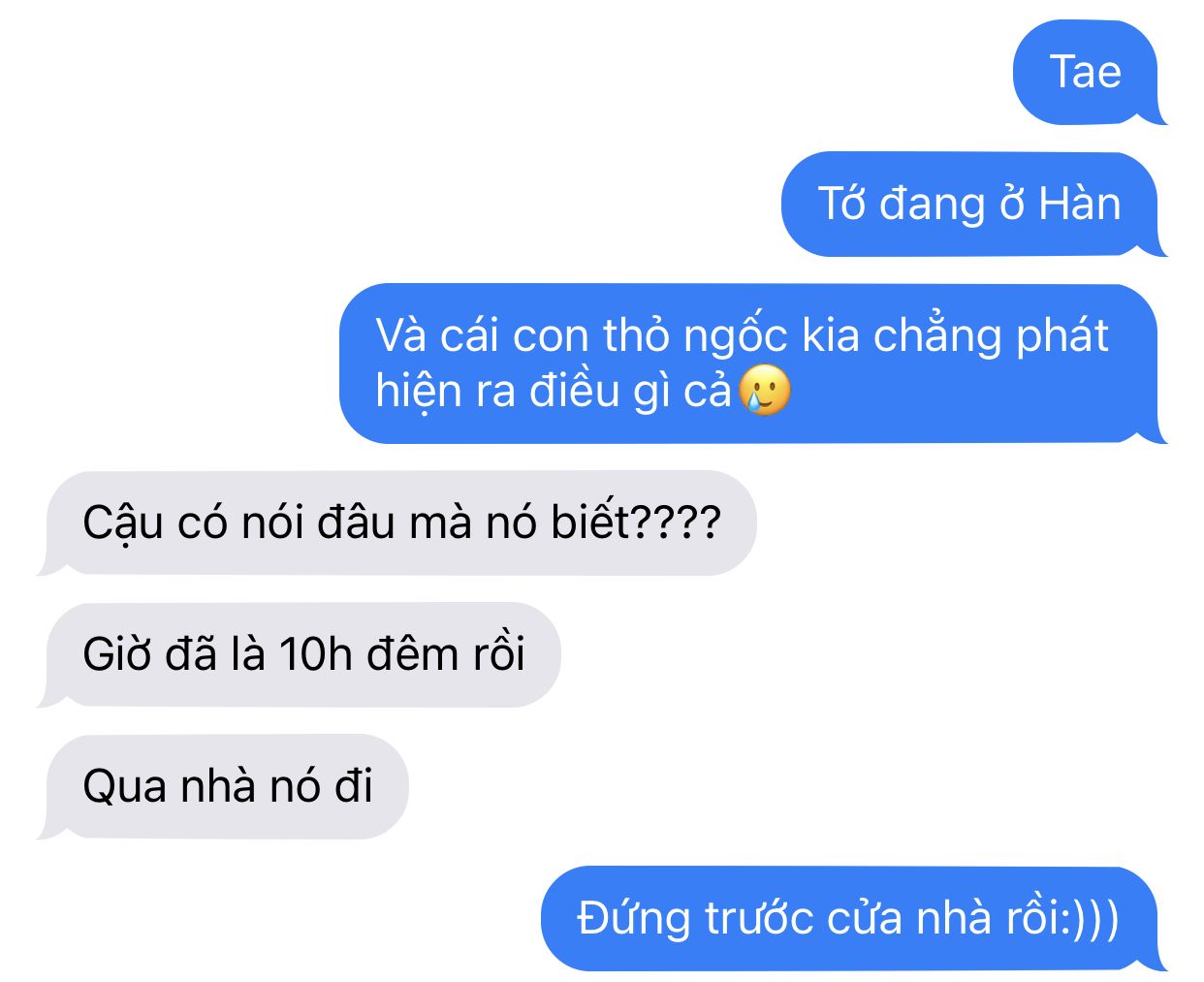The height and width of the screenshot is (982, 1204).
Task: Click the word "Tớ" in second message
Action: pos(842,204)
